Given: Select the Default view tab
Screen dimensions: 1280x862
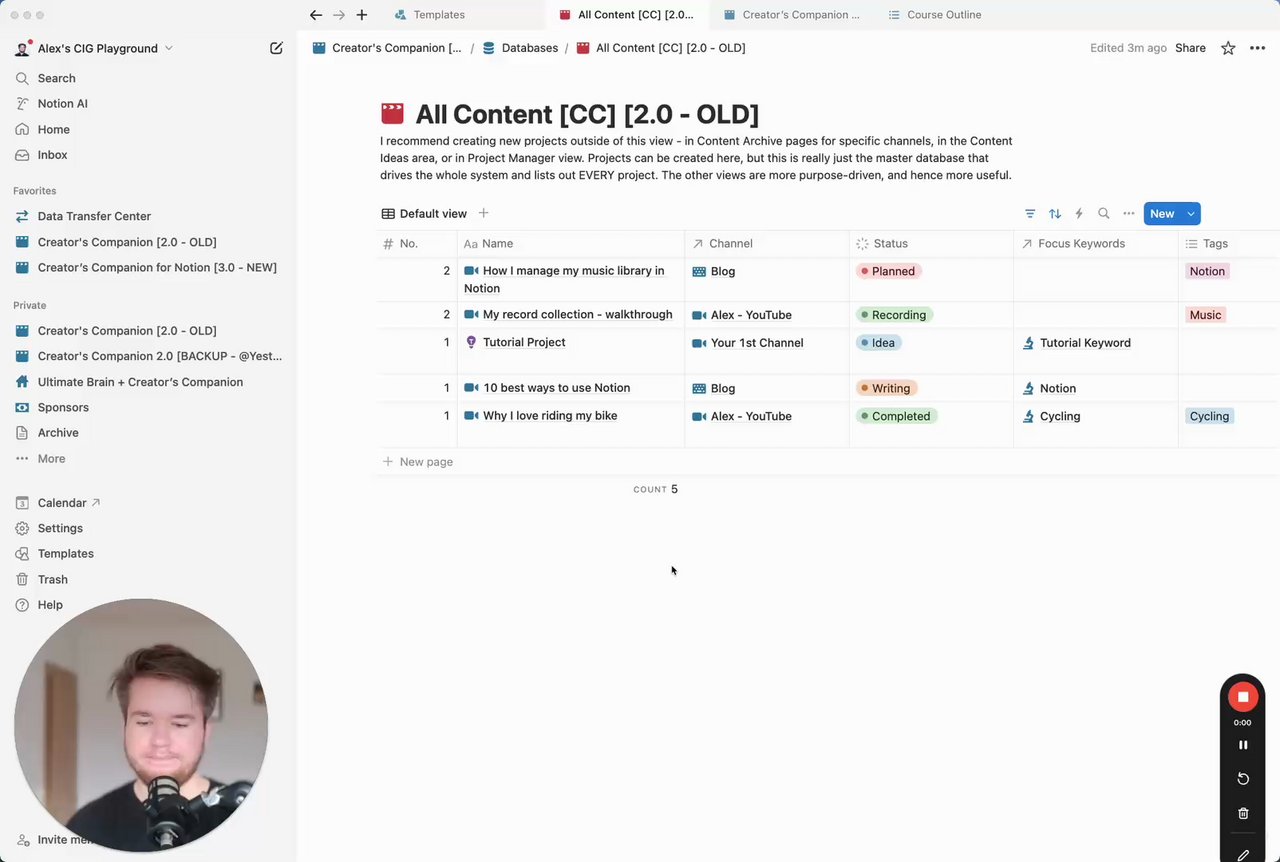Looking at the screenshot, I should pos(424,214).
